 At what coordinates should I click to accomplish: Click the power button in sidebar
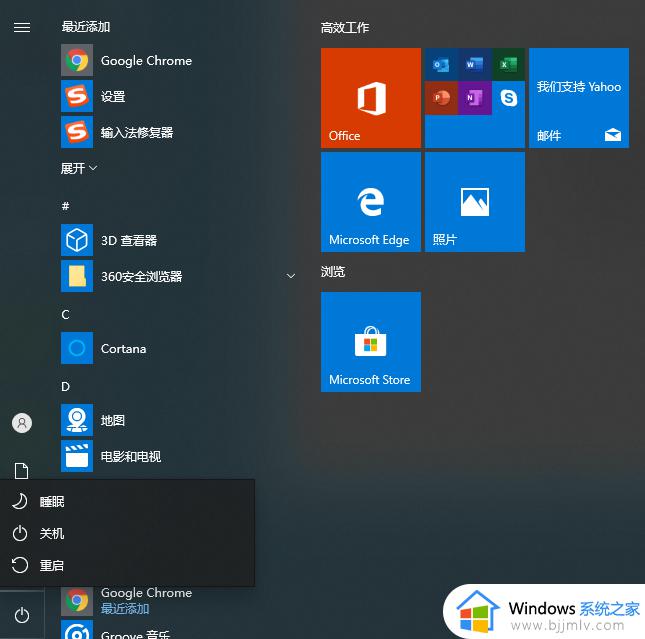tap(22, 616)
